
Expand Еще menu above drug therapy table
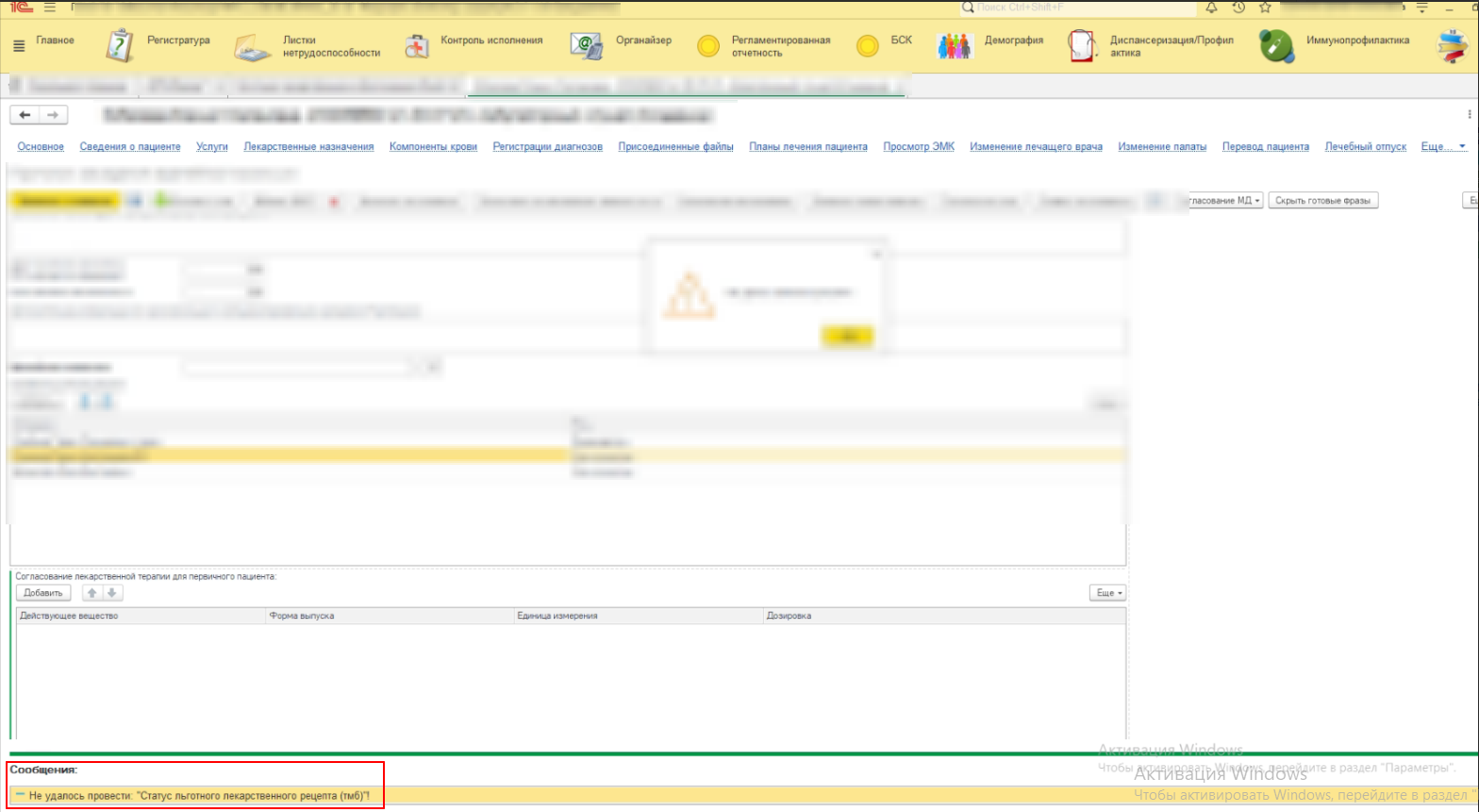point(1107,593)
